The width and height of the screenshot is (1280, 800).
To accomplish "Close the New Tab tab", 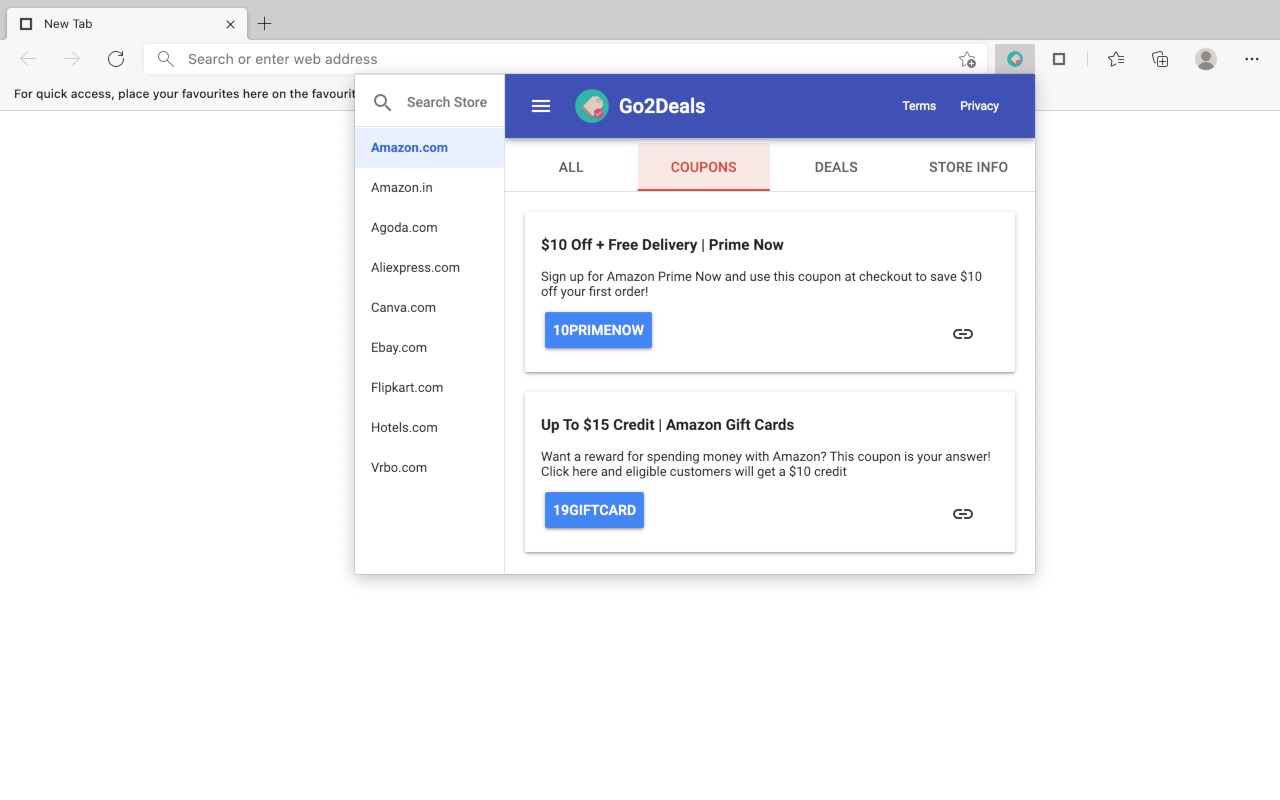I will pyautogui.click(x=230, y=24).
